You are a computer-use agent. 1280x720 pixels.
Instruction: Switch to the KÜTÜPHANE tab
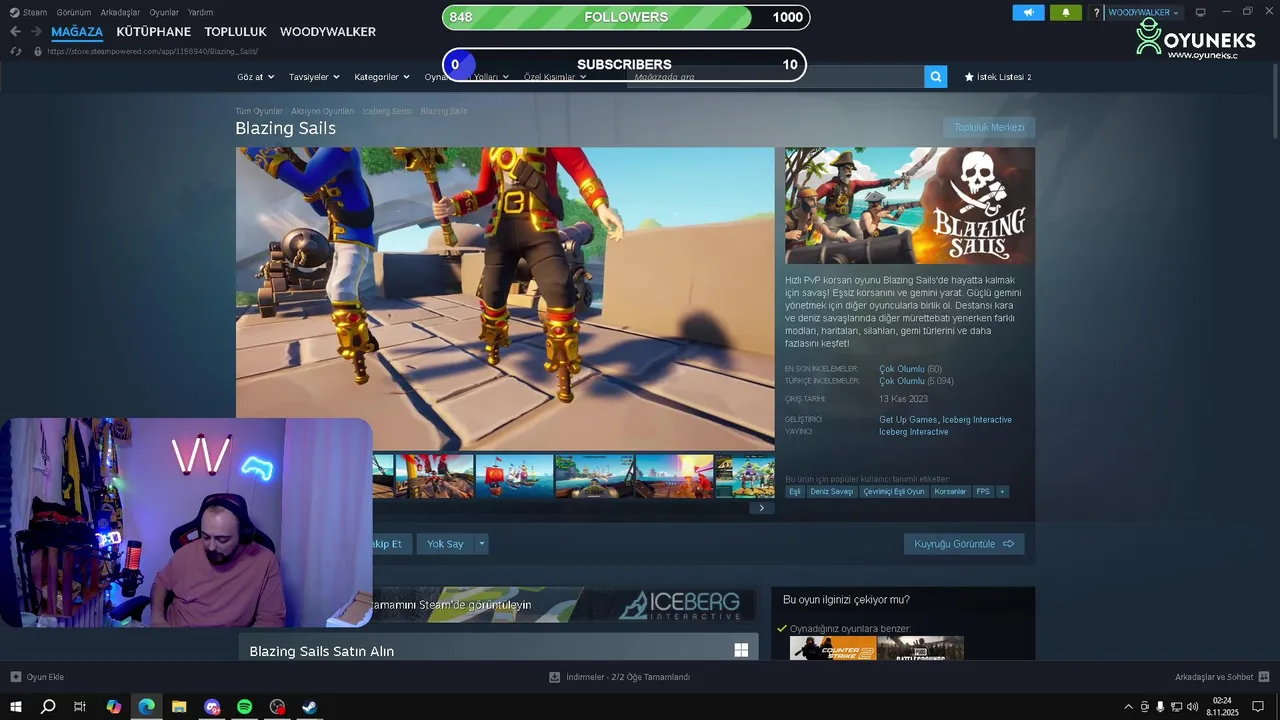point(153,32)
